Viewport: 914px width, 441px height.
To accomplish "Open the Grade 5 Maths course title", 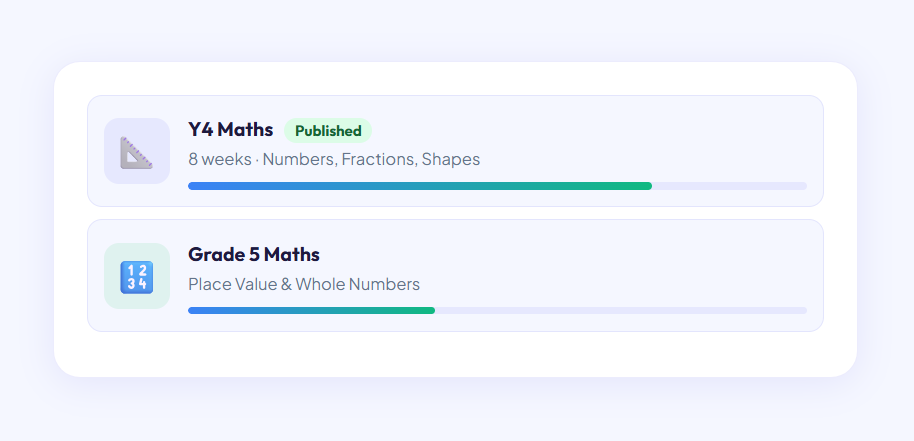I will (x=254, y=254).
